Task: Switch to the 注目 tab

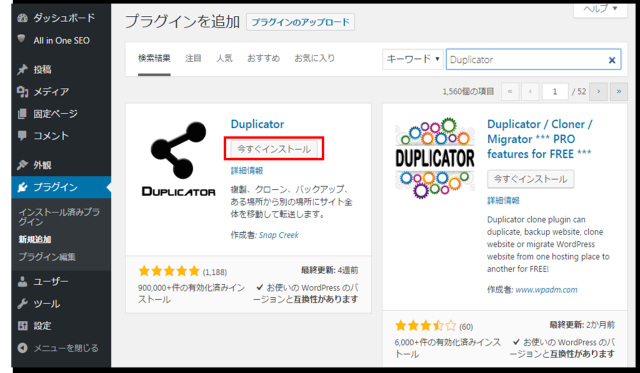Action: coord(193,58)
